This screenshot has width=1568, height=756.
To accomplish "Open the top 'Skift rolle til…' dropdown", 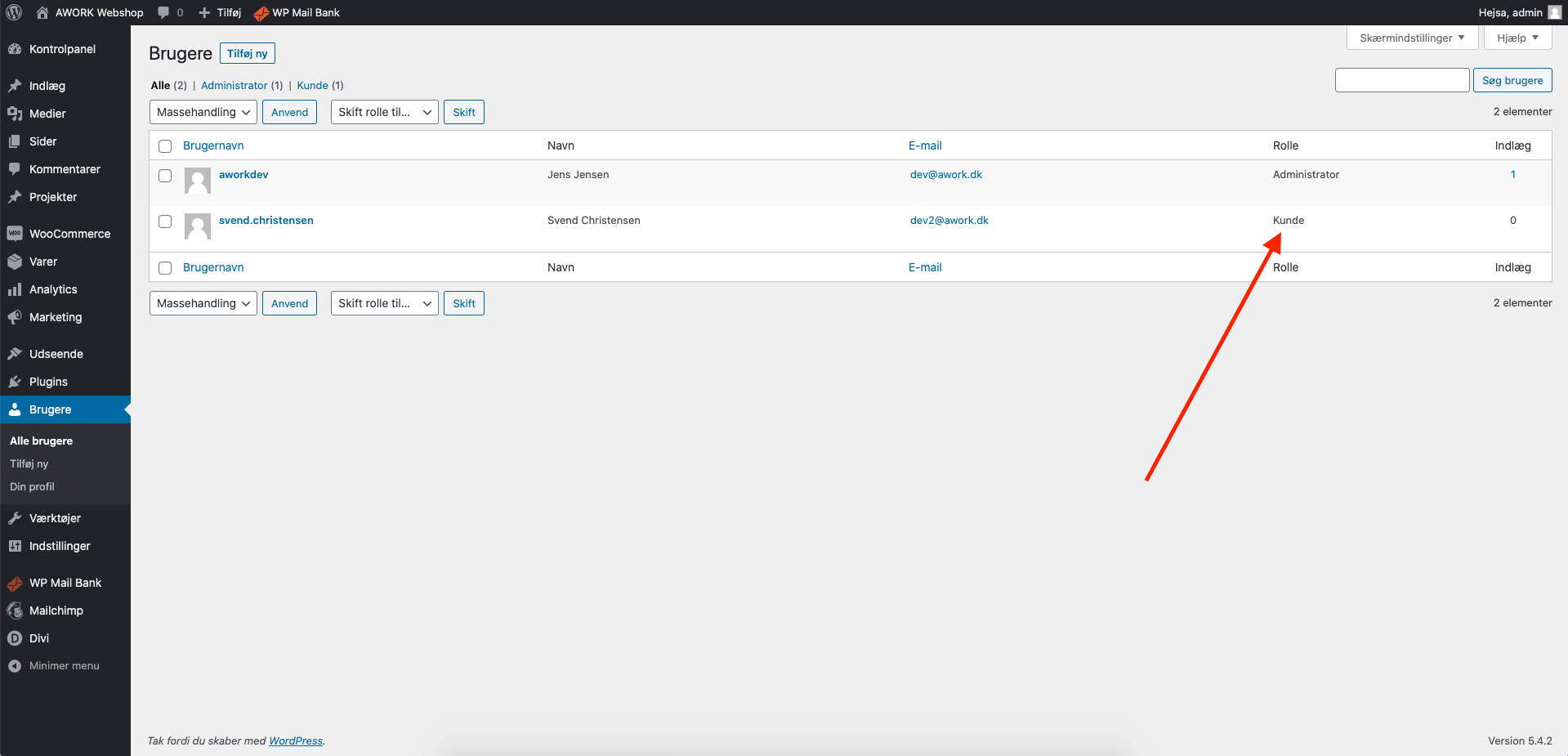I will 385,112.
